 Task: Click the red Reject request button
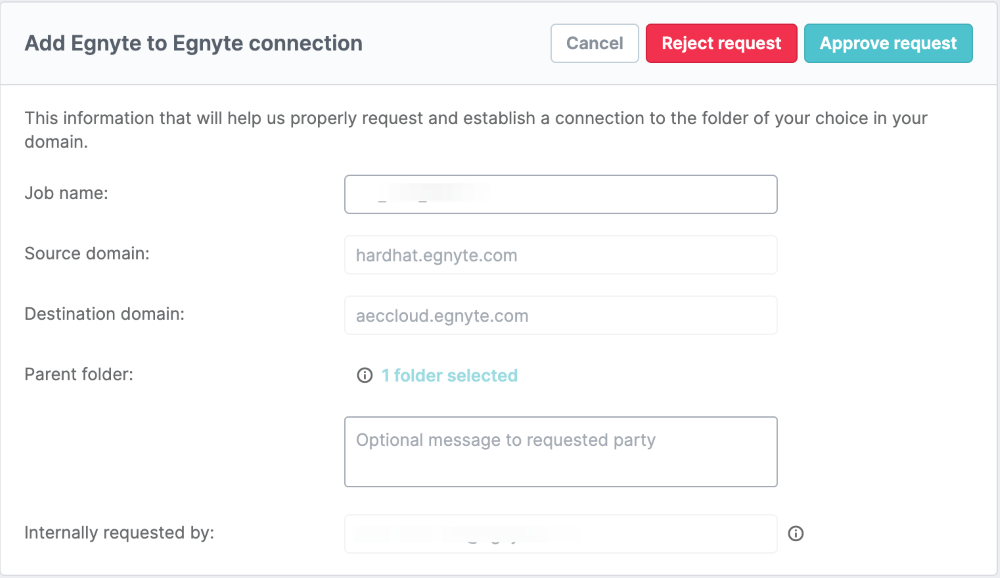(x=721, y=43)
